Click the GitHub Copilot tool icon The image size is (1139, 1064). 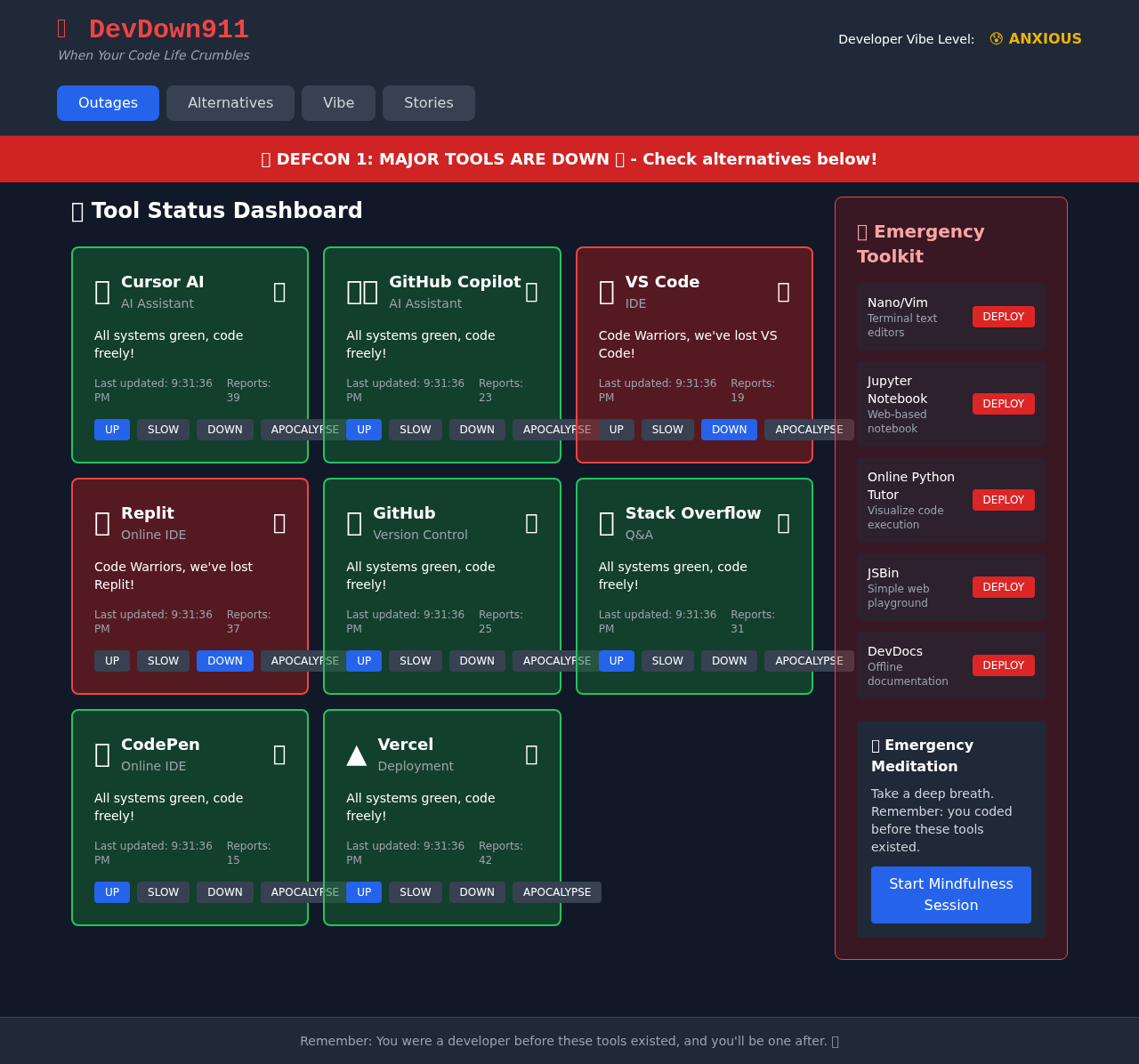[x=362, y=292]
